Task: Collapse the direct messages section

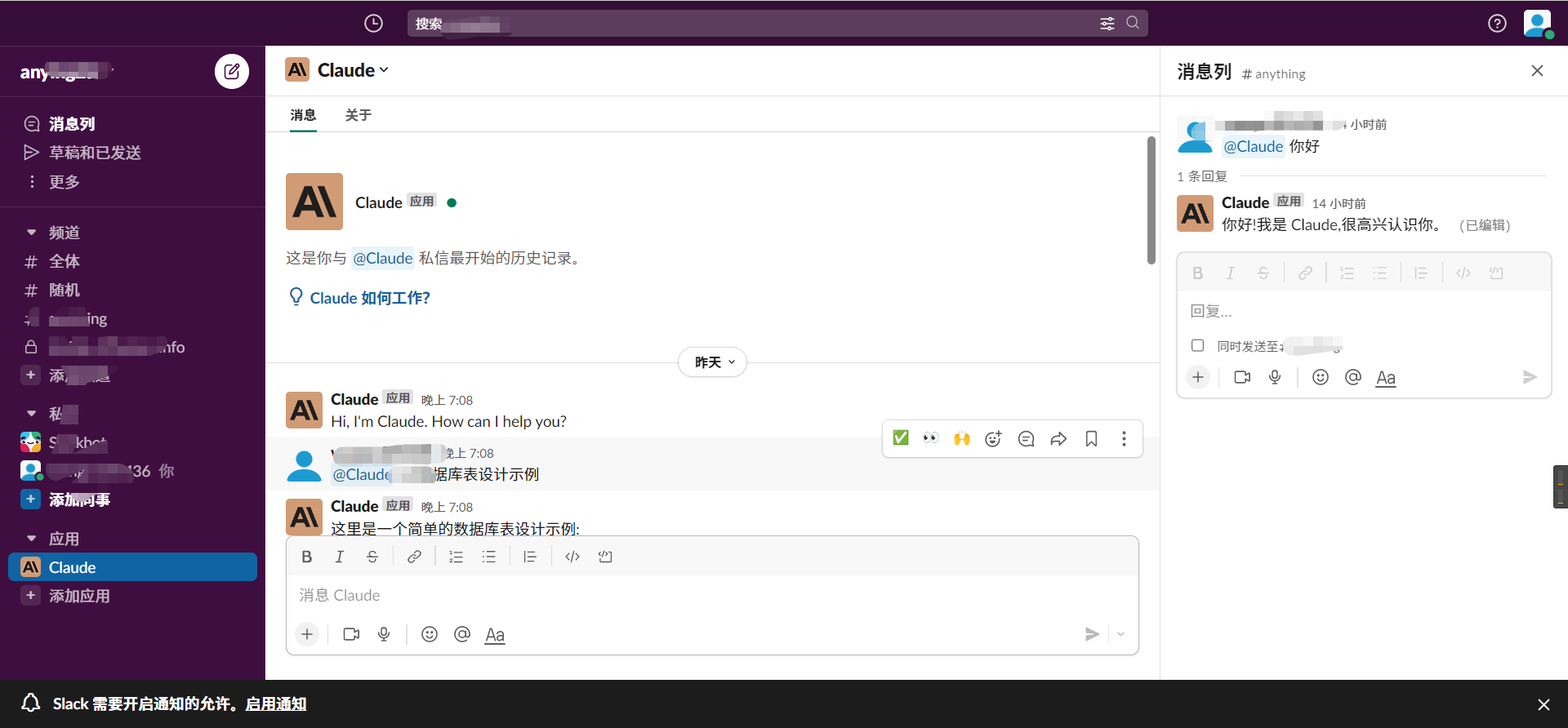Action: [31, 414]
